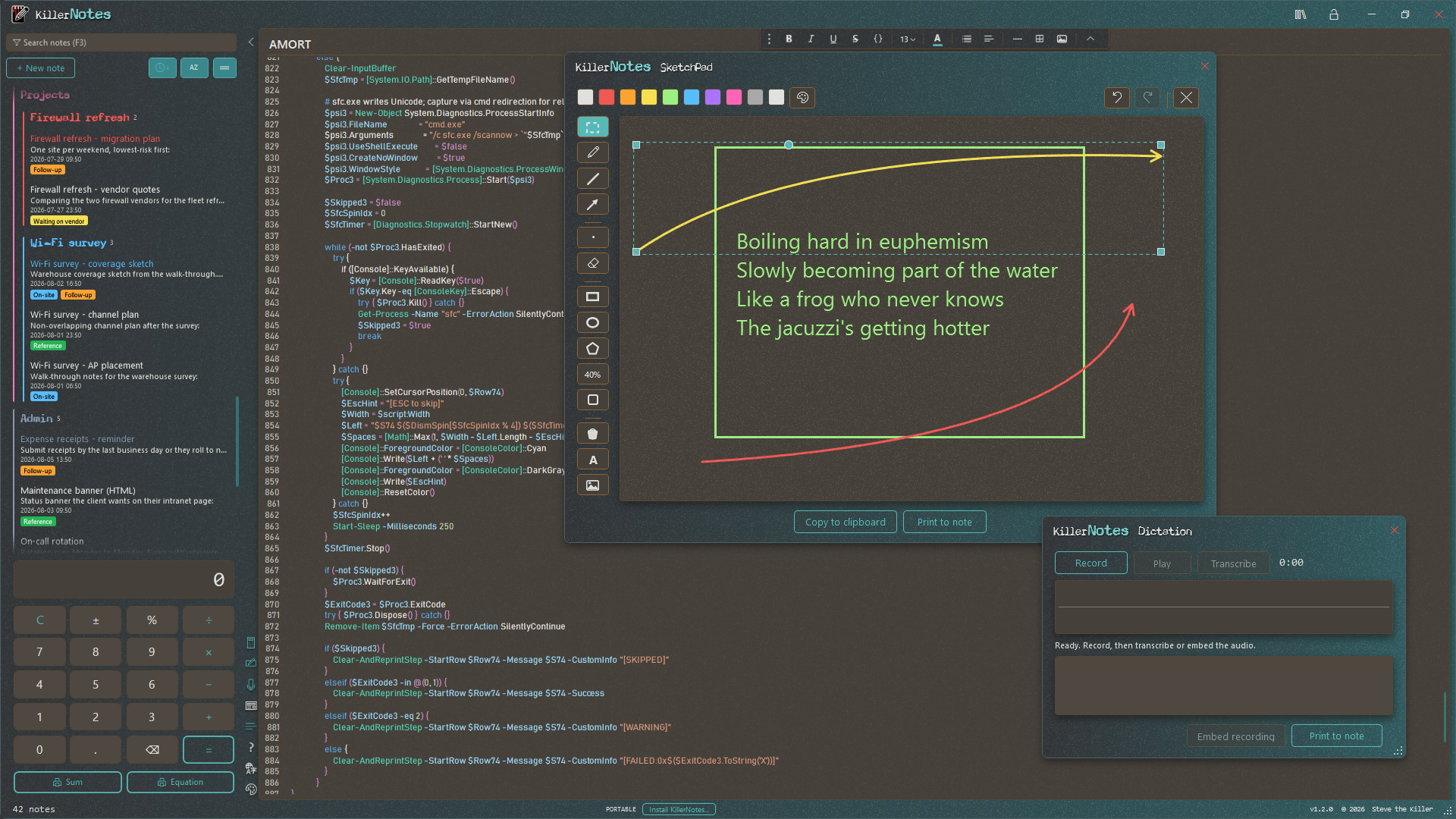Click the calculator equals key
Viewport: 1456px width, 819px height.
[x=208, y=749]
